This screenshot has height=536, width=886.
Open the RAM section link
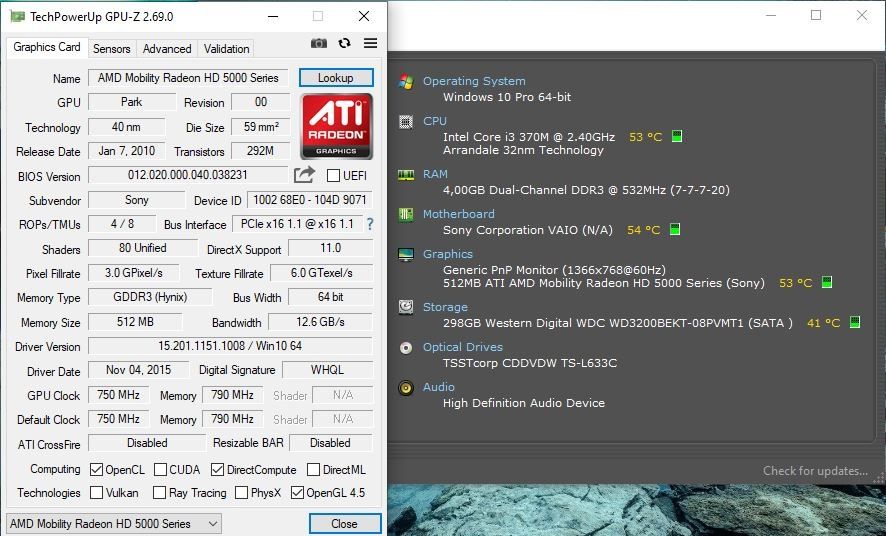point(435,174)
